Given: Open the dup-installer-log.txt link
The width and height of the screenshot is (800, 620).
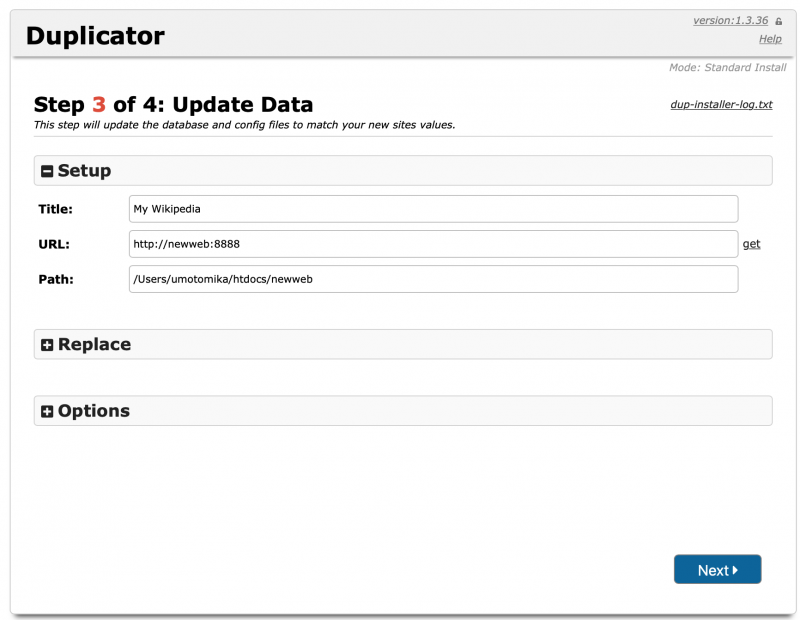Looking at the screenshot, I should coord(721,104).
